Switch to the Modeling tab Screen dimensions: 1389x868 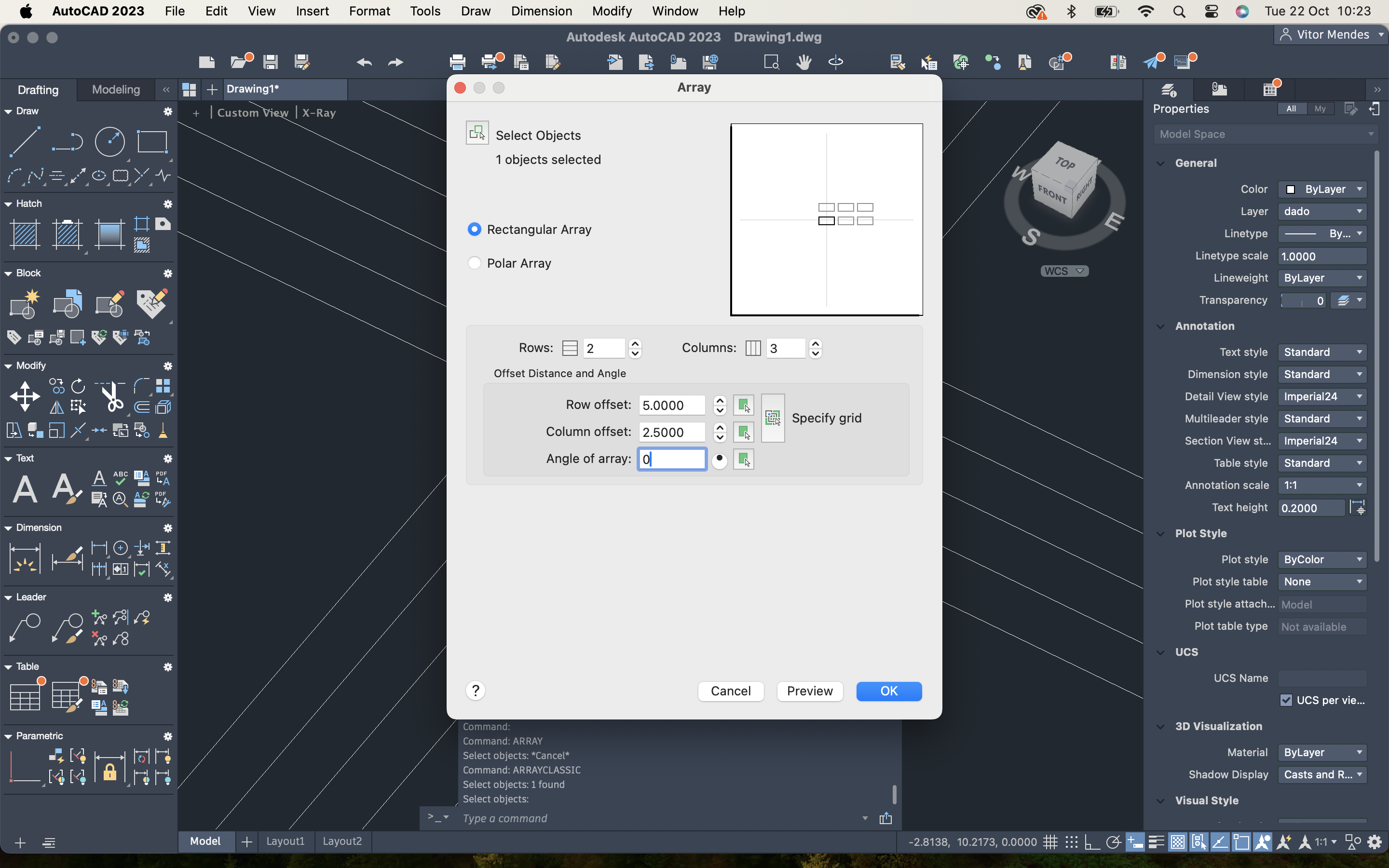click(x=116, y=90)
